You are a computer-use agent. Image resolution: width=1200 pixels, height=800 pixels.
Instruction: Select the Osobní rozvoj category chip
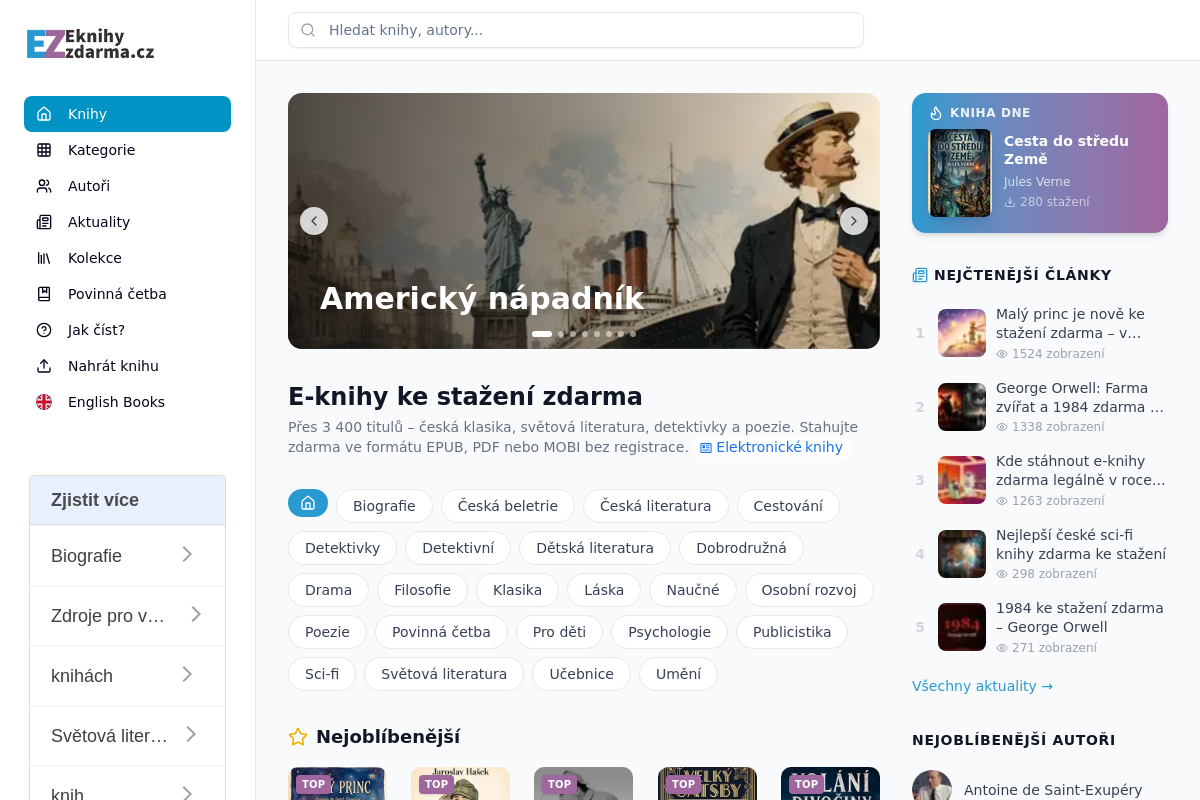pos(809,590)
